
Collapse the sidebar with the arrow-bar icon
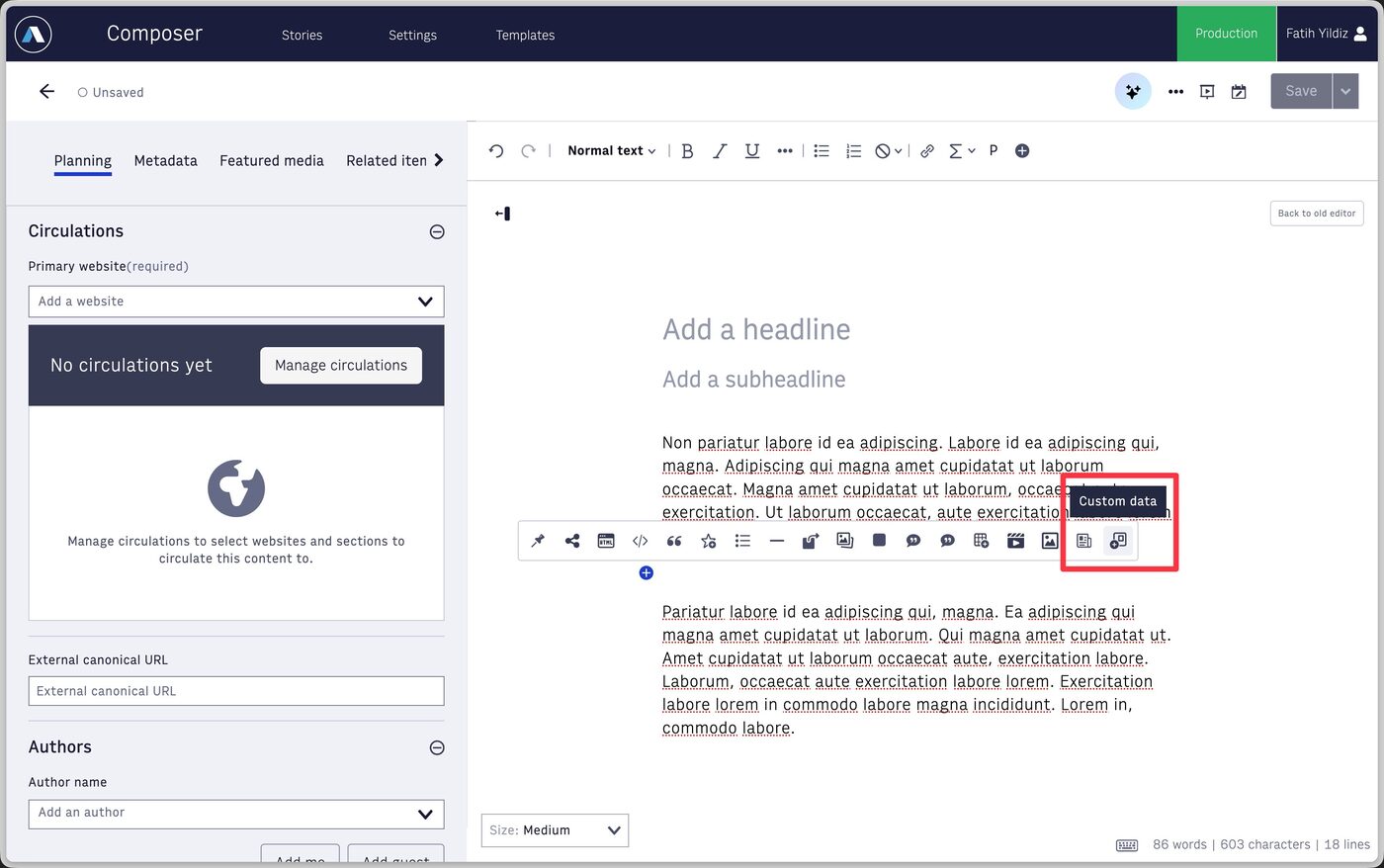[502, 214]
